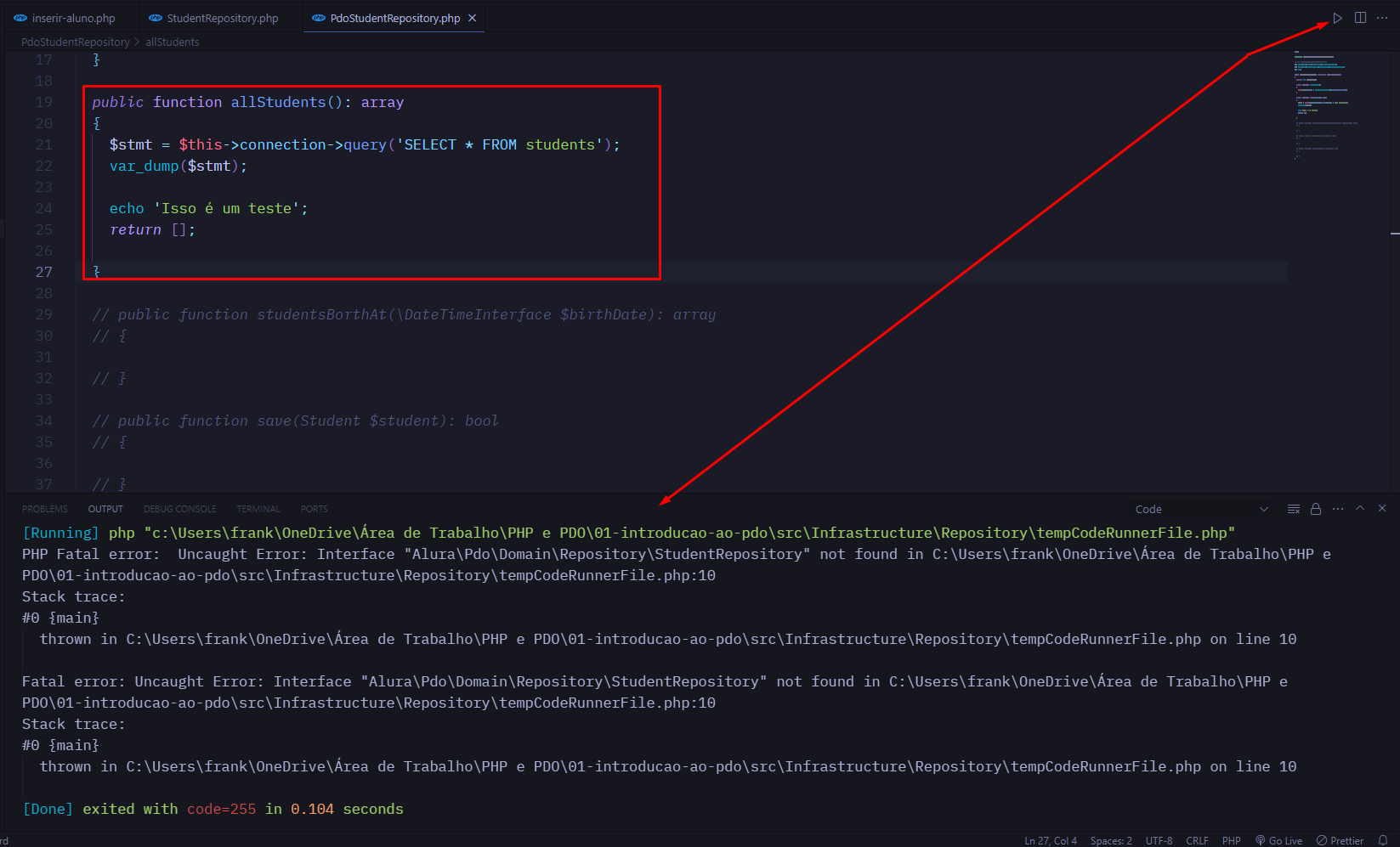
Task: Open editor More Actions menu
Action: coord(1382,18)
